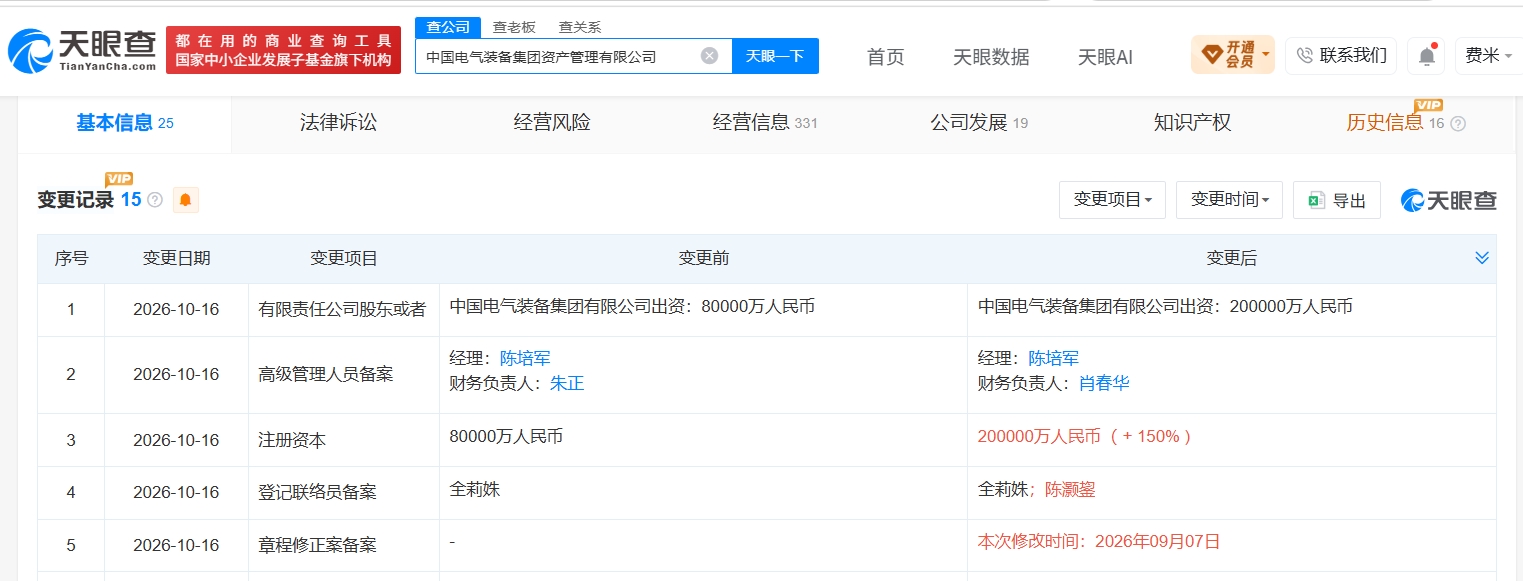The height and width of the screenshot is (581, 1523).
Task: Click the 天眼一下 search button
Action: point(775,56)
